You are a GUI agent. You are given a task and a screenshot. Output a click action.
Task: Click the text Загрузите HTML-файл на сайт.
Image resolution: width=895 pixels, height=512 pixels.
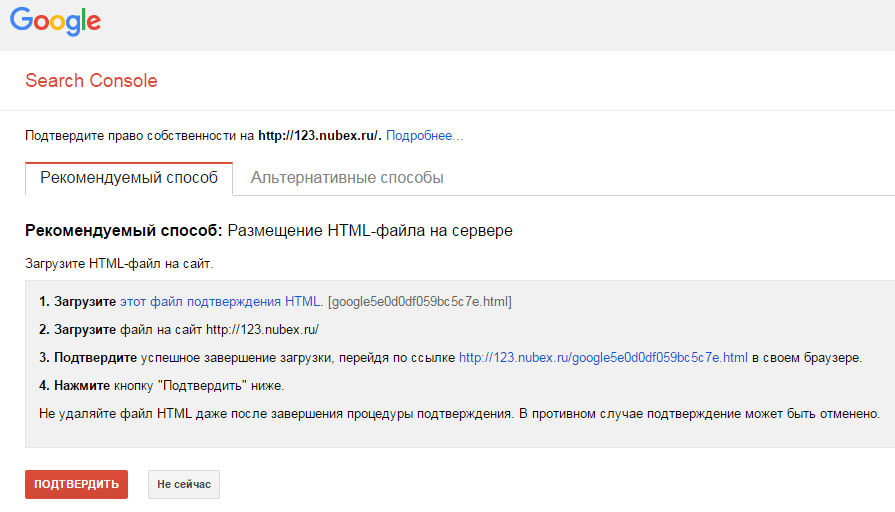click(119, 264)
